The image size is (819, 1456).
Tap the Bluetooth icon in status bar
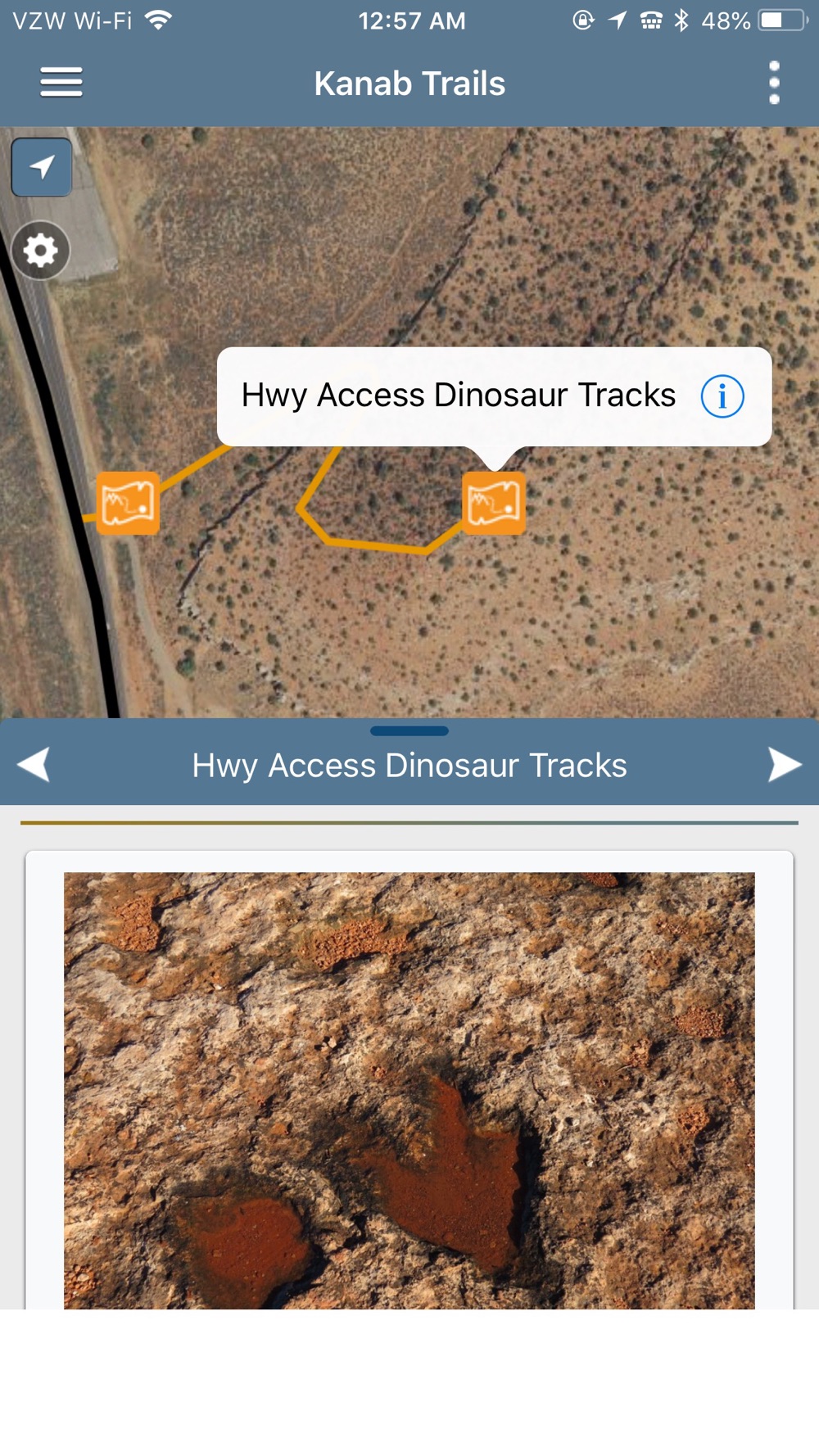(681, 20)
